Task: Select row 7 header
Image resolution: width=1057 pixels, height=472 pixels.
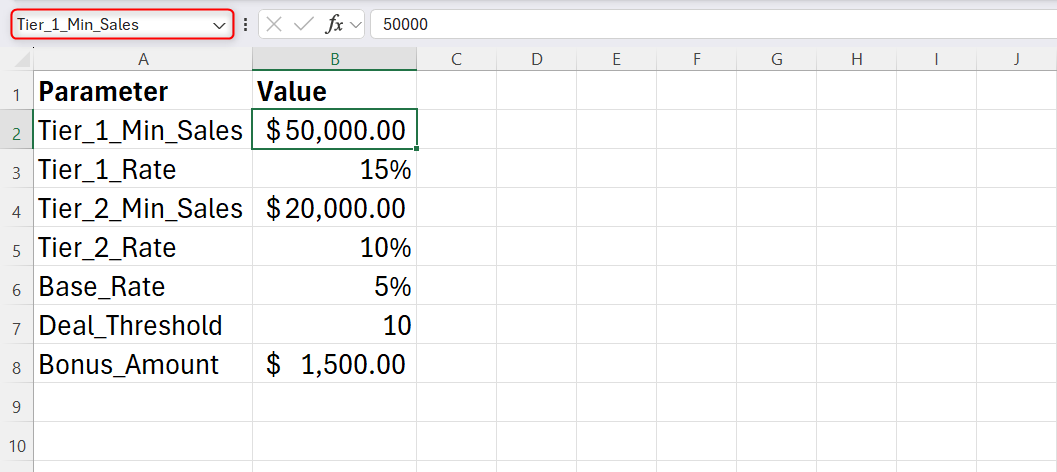Action: 17,326
